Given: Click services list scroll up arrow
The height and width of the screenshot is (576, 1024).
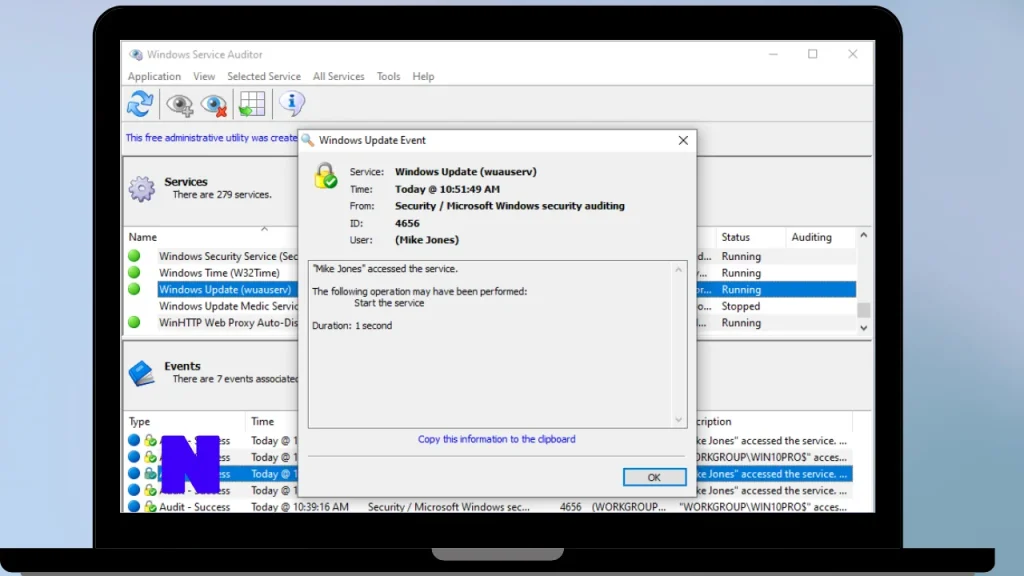Looking at the screenshot, I should pos(863,235).
